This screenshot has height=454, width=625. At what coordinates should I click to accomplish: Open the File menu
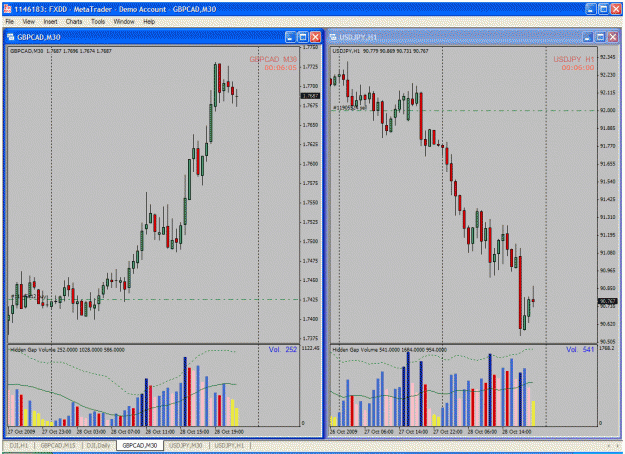10,22
